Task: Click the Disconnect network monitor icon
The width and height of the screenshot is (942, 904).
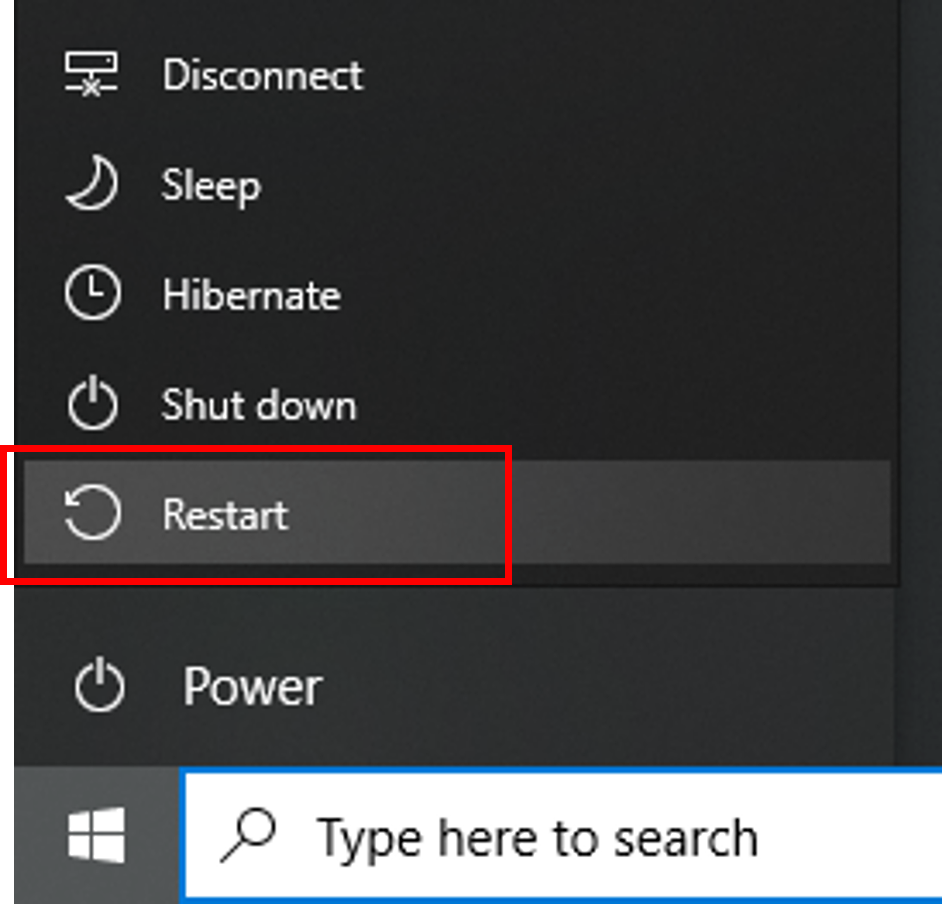Action: [91, 74]
